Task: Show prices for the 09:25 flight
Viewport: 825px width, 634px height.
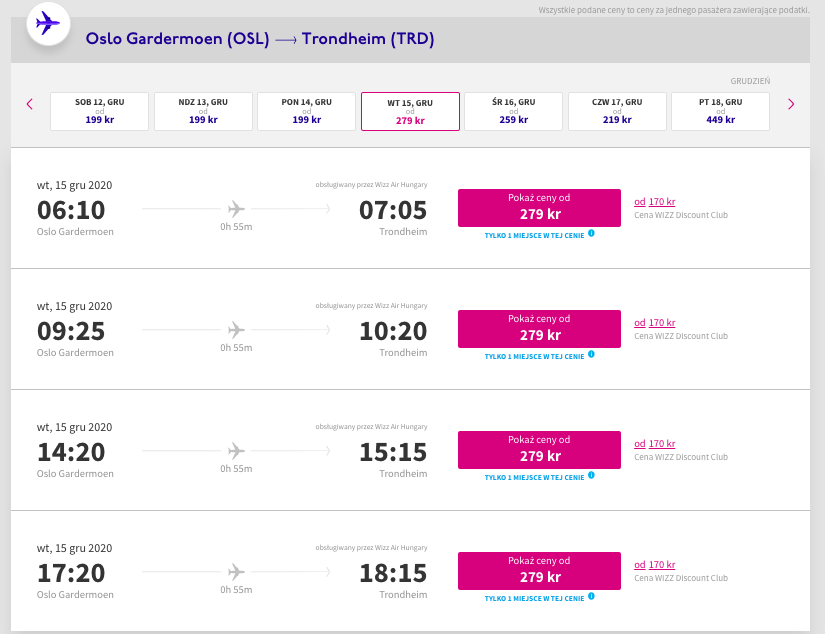Action: click(539, 329)
